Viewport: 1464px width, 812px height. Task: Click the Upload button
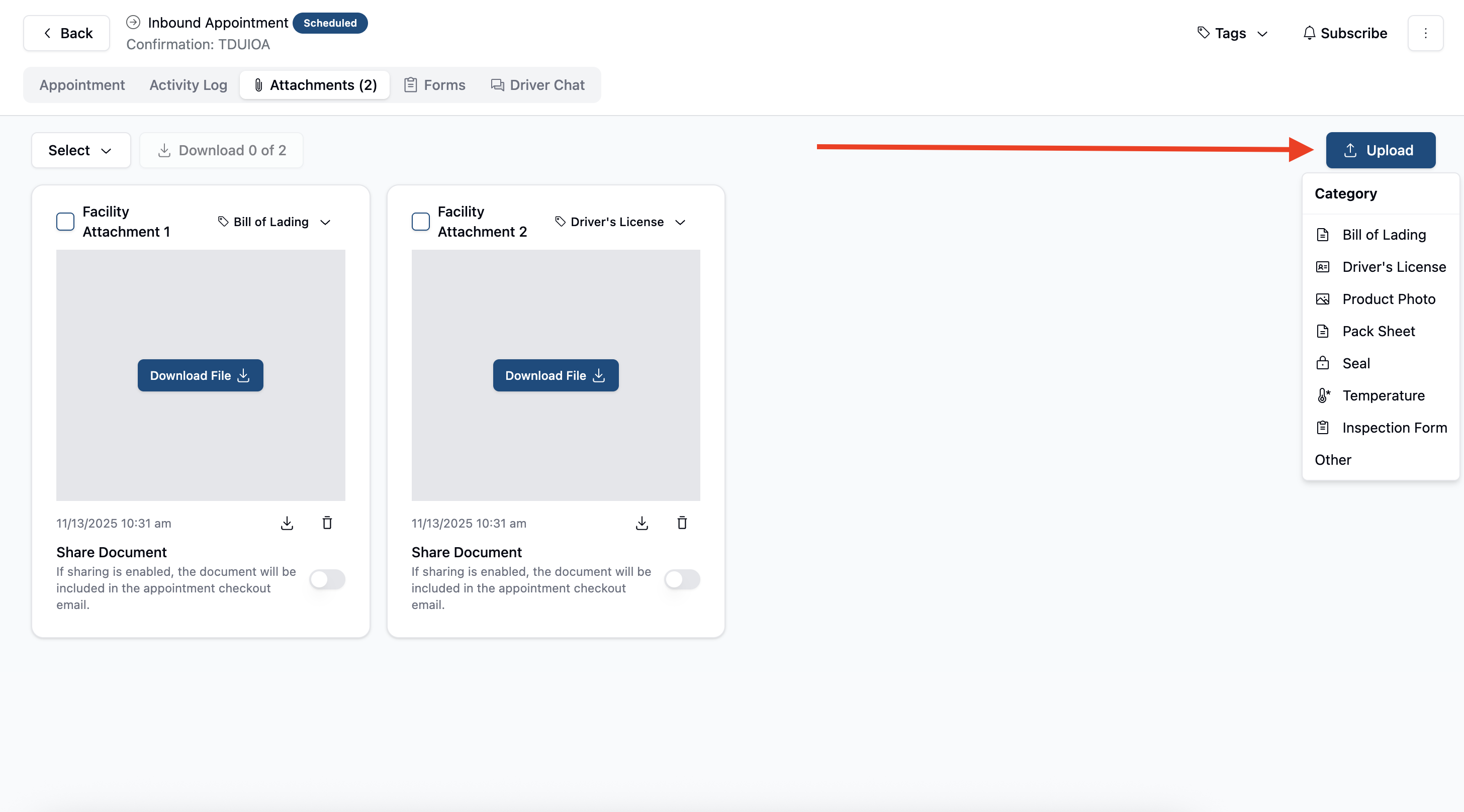point(1381,150)
